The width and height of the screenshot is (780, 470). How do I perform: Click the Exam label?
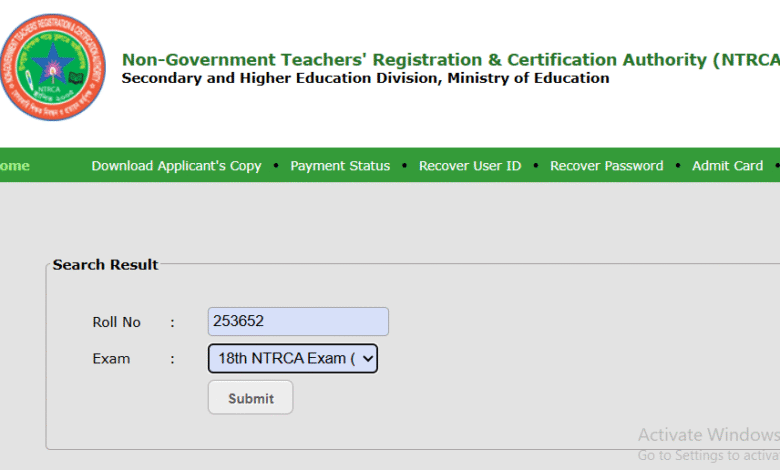[111, 359]
